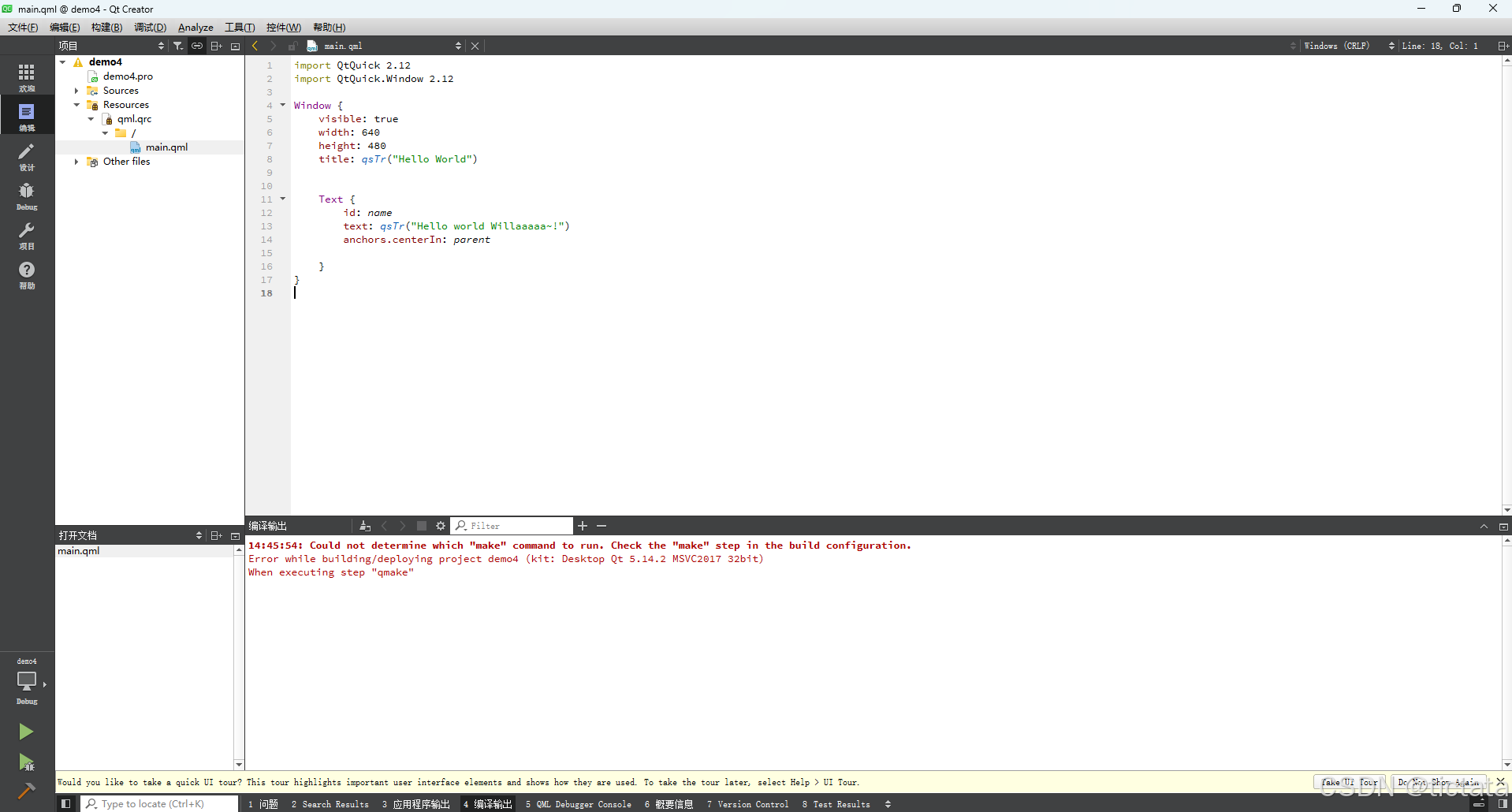Screen dimensions: 1512x812
Task: Clear the compile output with broom icon
Action: [x=363, y=525]
